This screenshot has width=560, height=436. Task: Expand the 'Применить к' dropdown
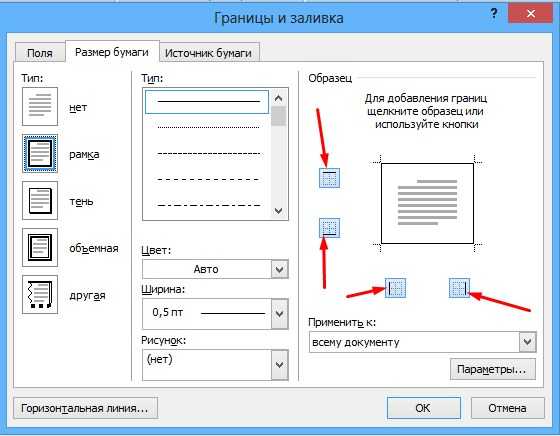click(528, 342)
